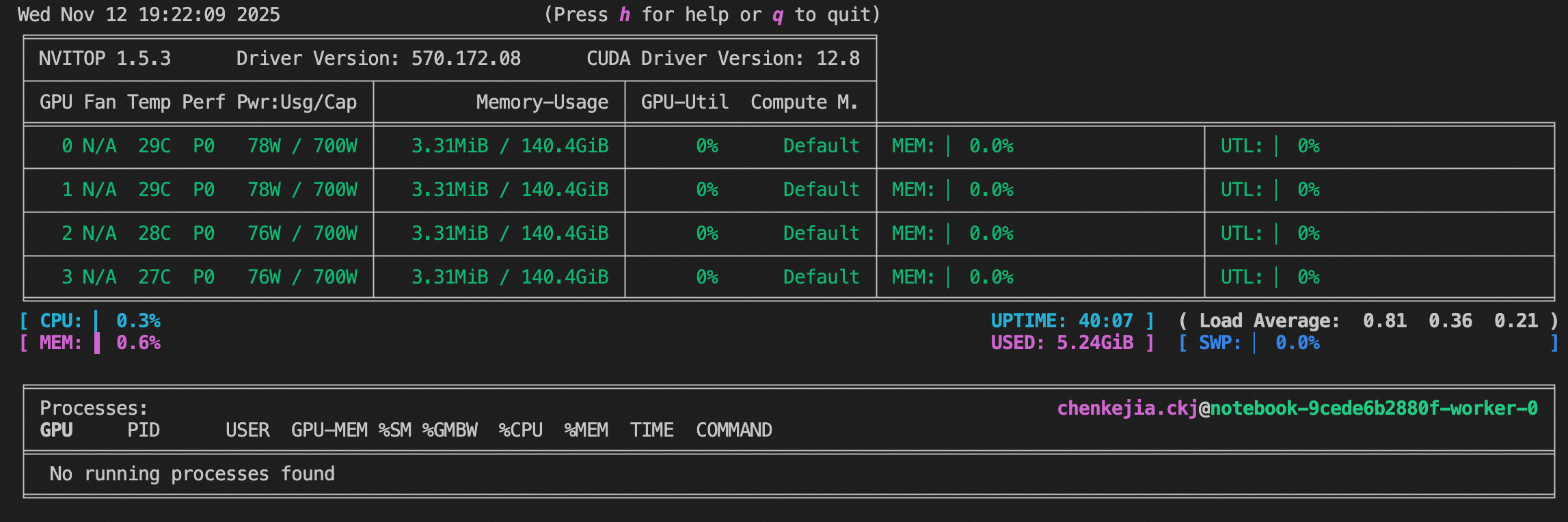
Task: Click the COMMAND column header in Processes
Action: (734, 430)
